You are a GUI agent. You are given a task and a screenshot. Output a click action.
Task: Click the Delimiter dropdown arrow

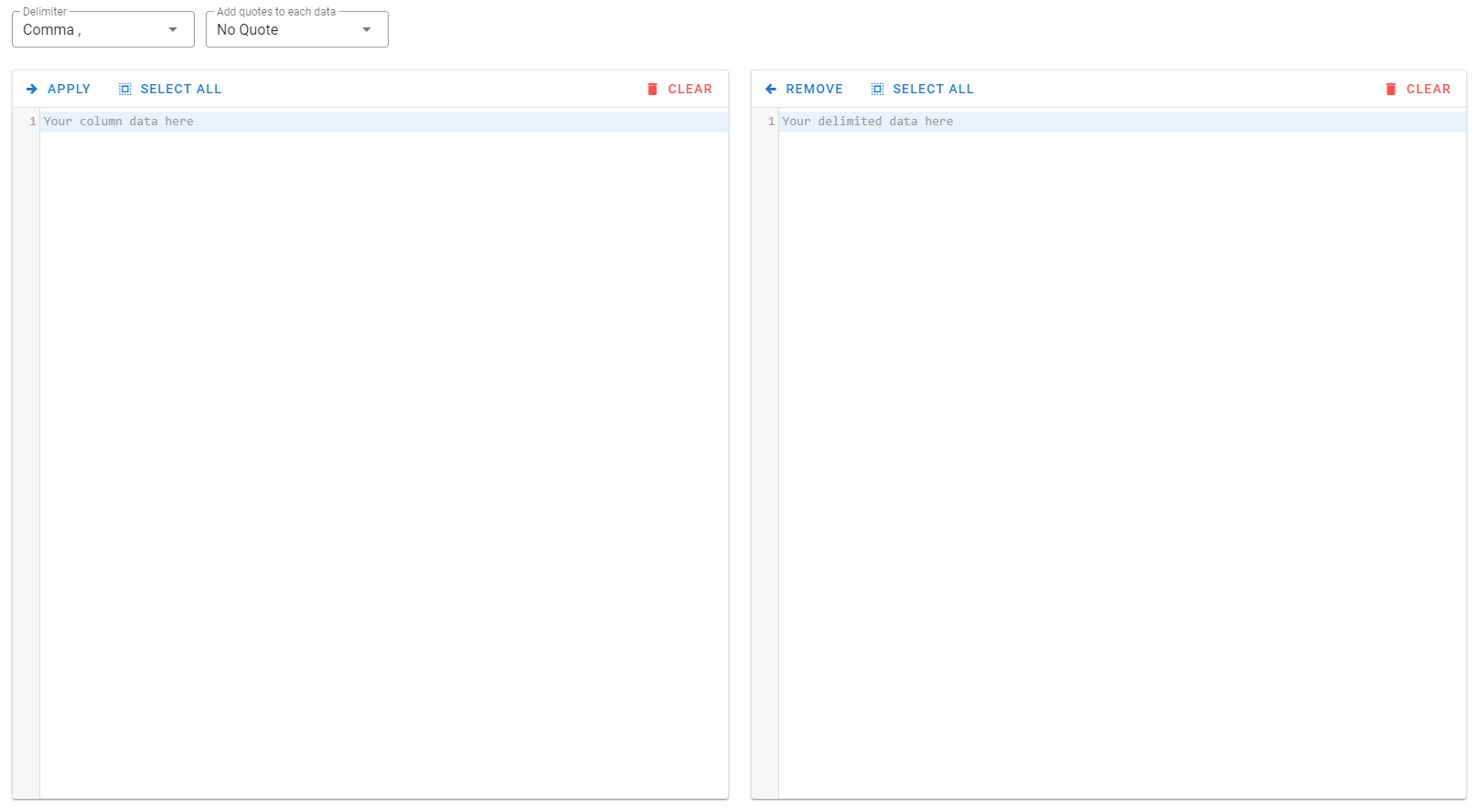click(173, 29)
